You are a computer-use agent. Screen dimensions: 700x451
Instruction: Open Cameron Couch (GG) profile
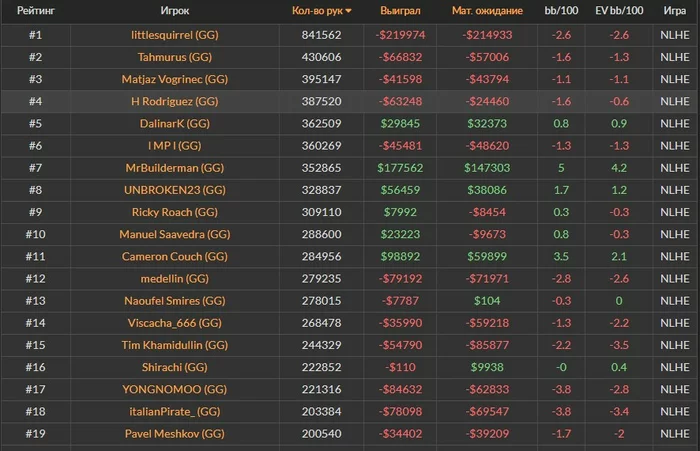coord(174,257)
